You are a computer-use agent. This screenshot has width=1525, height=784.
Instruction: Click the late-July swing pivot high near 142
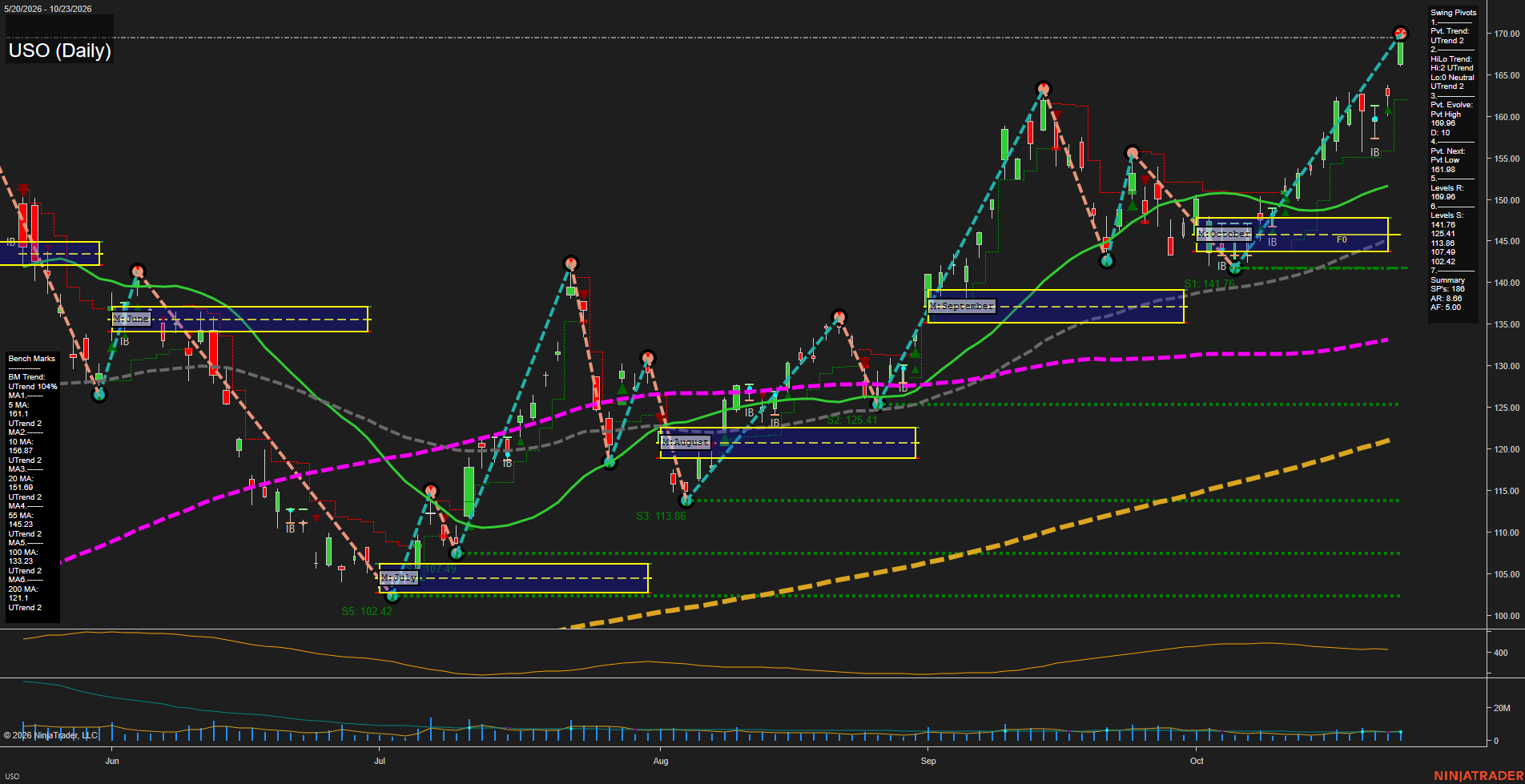pyautogui.click(x=570, y=263)
